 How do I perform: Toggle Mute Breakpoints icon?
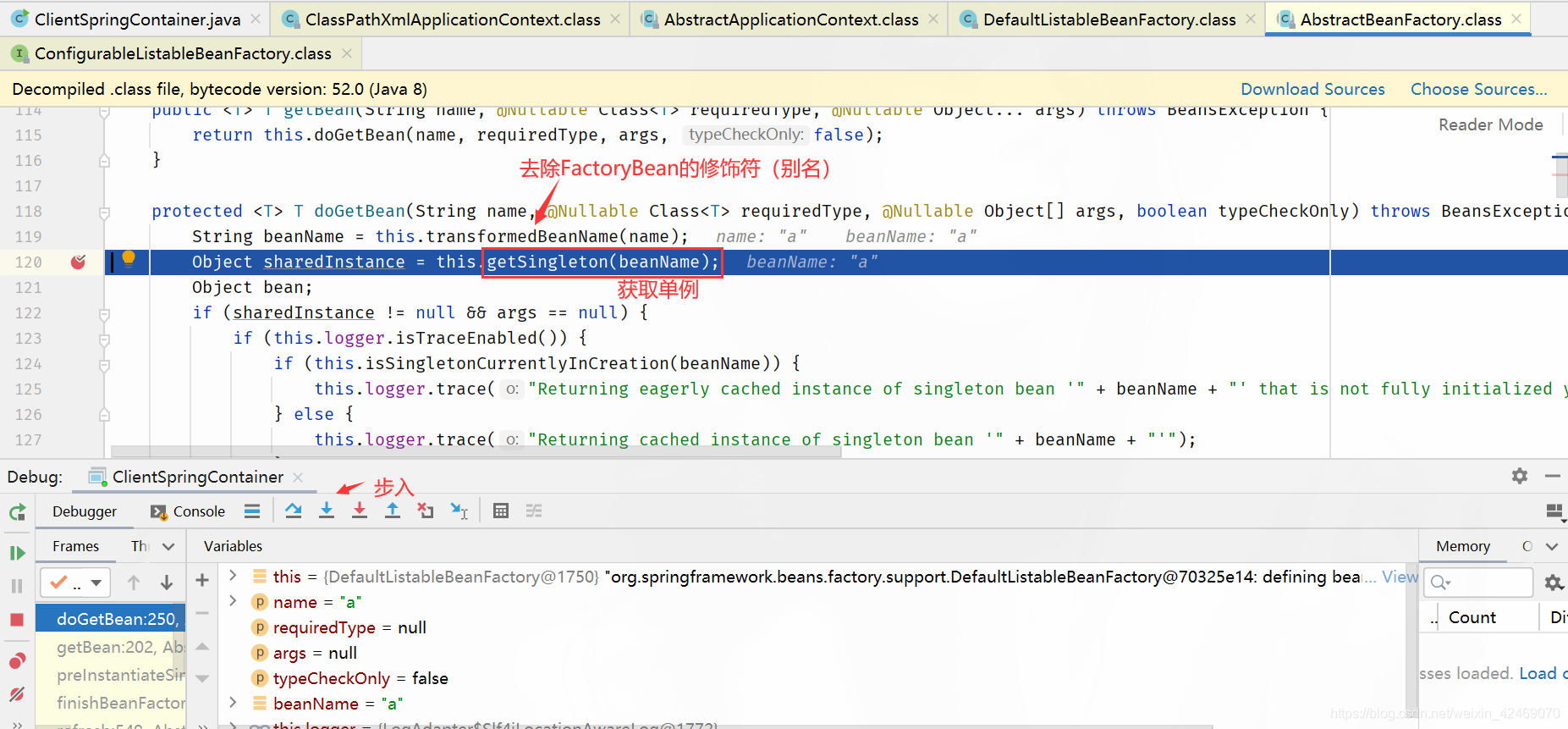[x=17, y=694]
